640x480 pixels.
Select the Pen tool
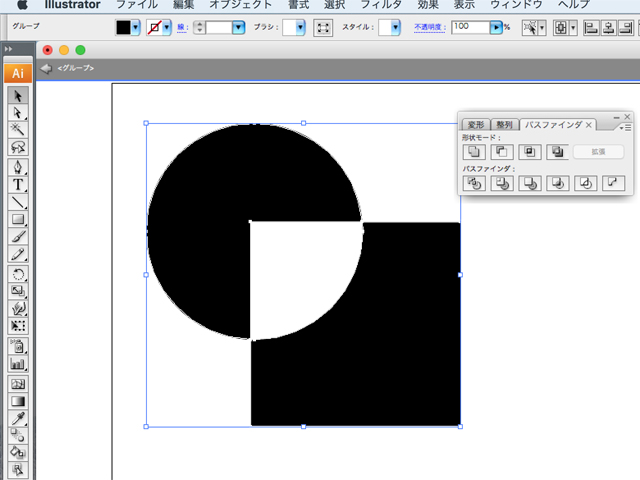(x=18, y=167)
